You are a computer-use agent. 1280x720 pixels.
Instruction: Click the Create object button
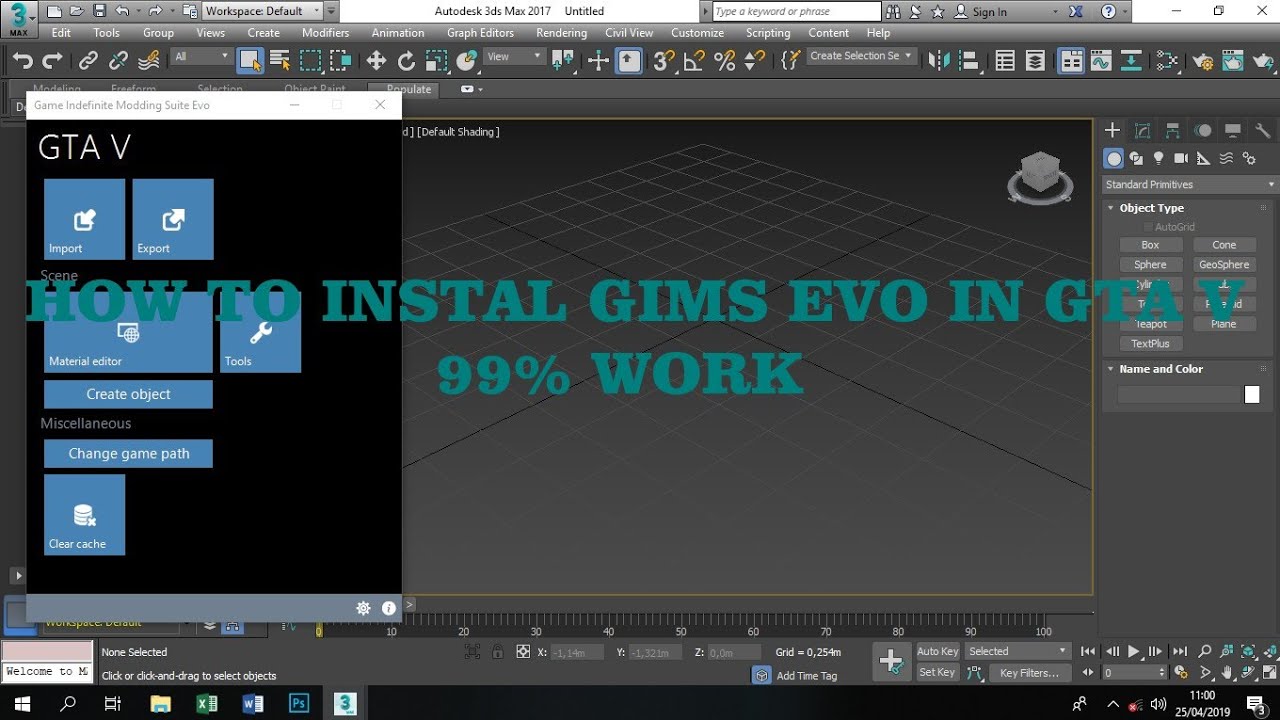point(128,394)
